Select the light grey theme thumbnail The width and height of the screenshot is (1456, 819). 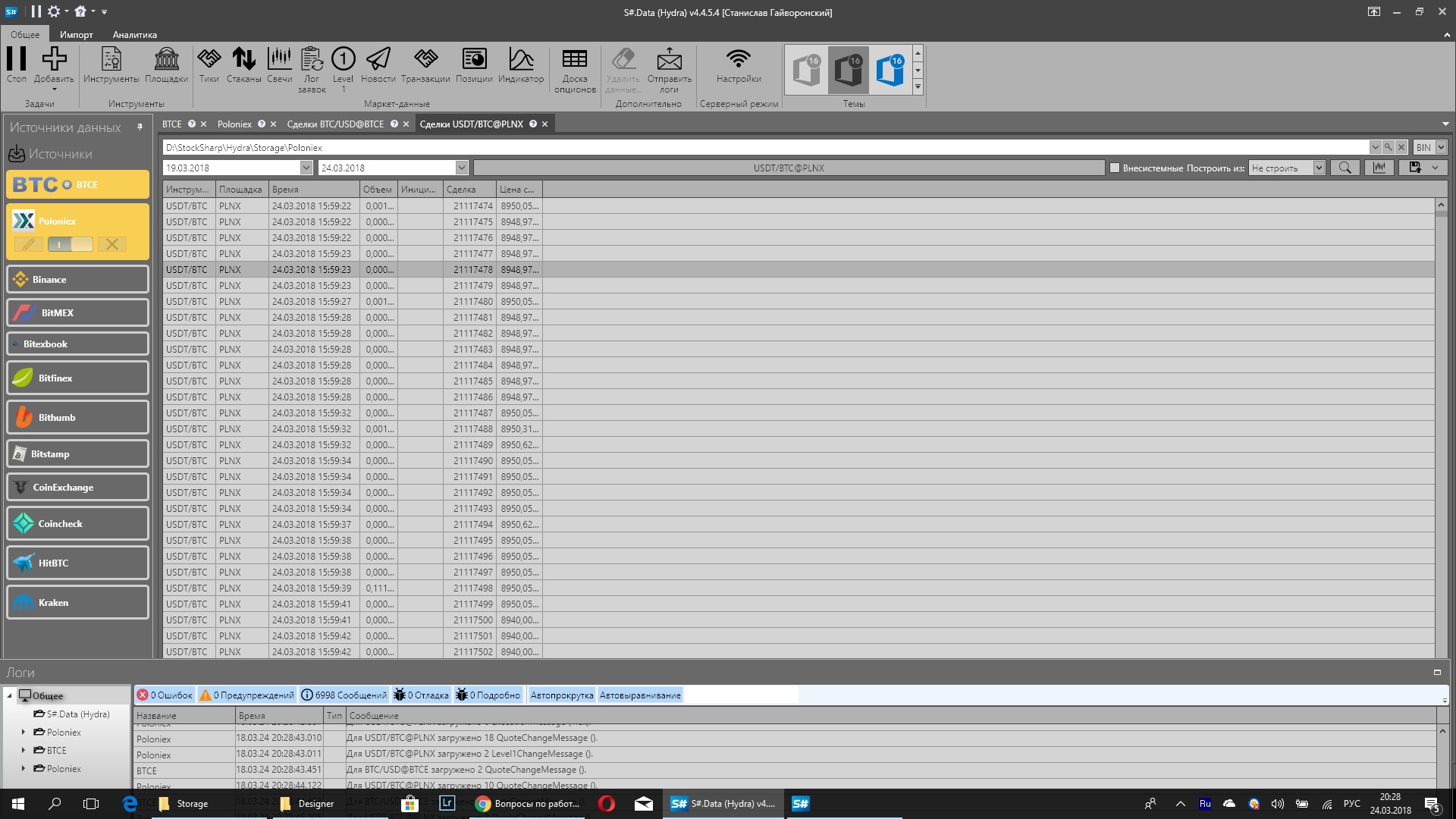pos(807,70)
